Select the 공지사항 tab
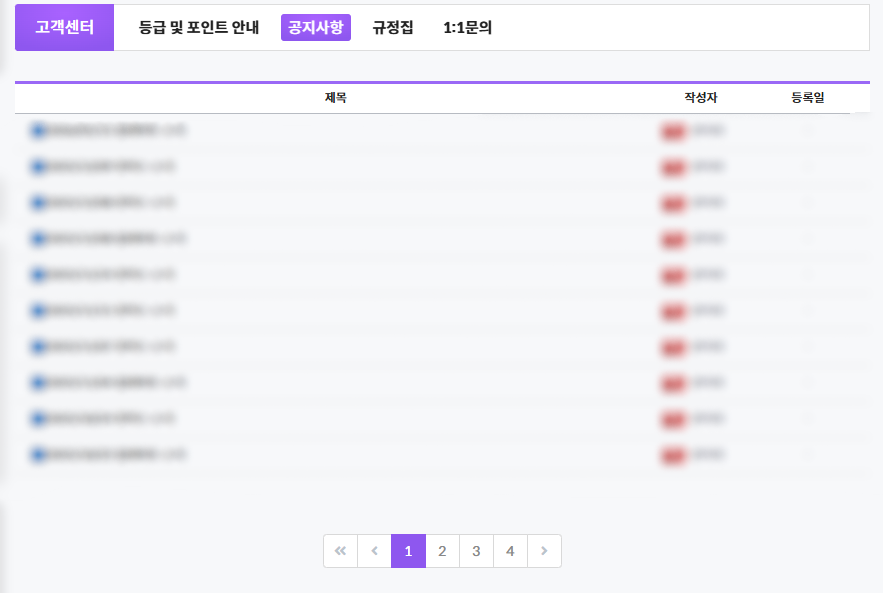Screen dimensions: 883x593 (315, 28)
